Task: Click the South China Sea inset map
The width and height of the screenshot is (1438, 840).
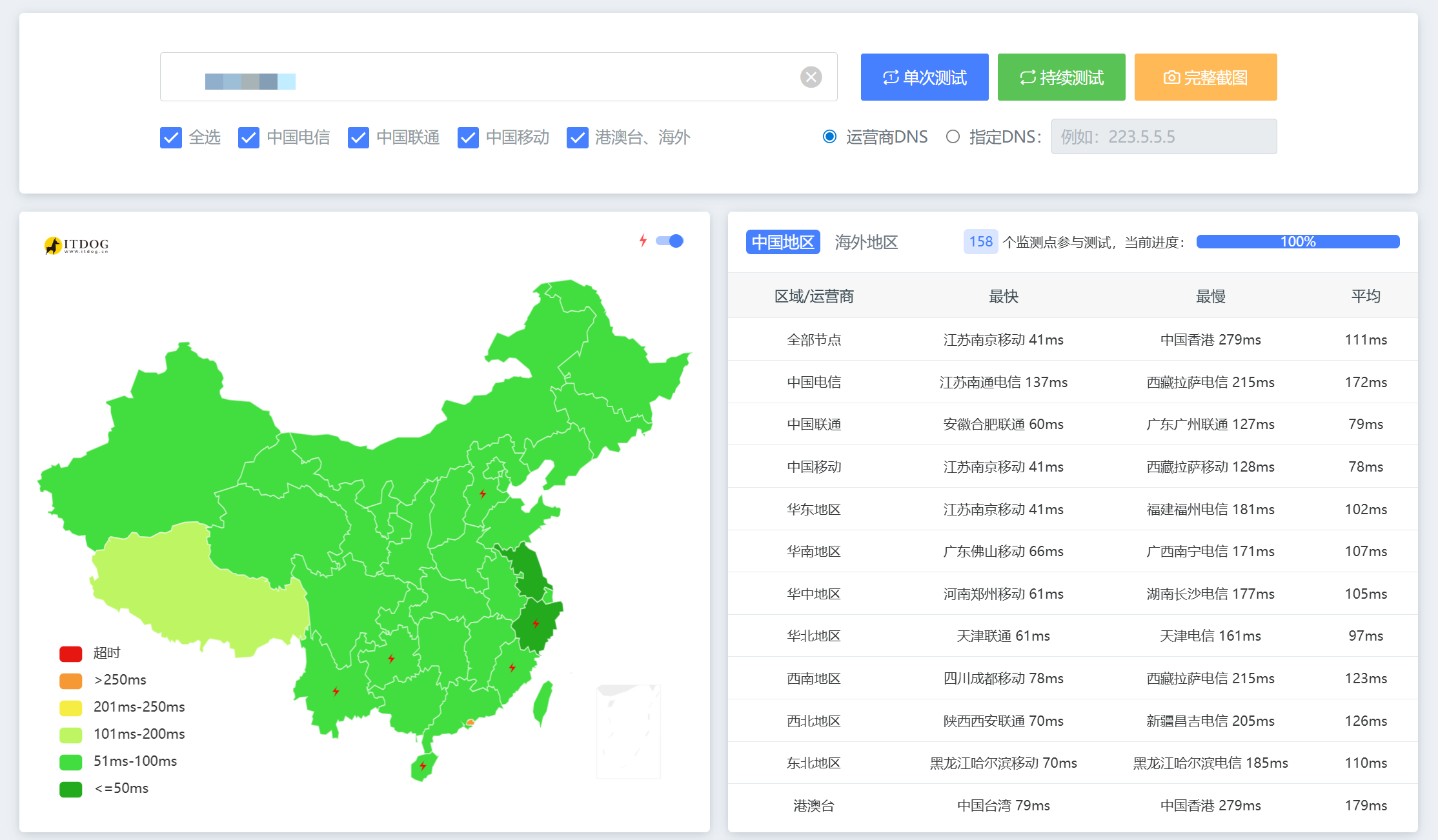Action: pos(628,731)
